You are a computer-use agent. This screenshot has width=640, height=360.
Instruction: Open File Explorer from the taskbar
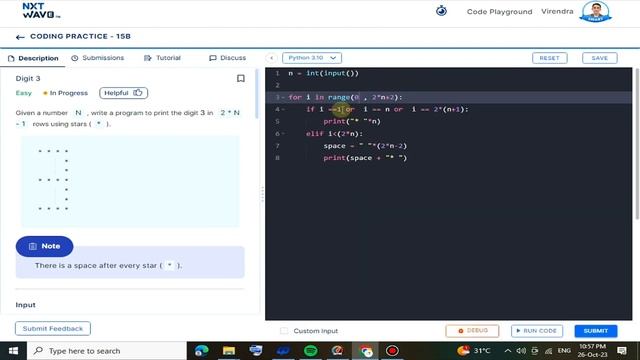pyautogui.click(x=229, y=351)
